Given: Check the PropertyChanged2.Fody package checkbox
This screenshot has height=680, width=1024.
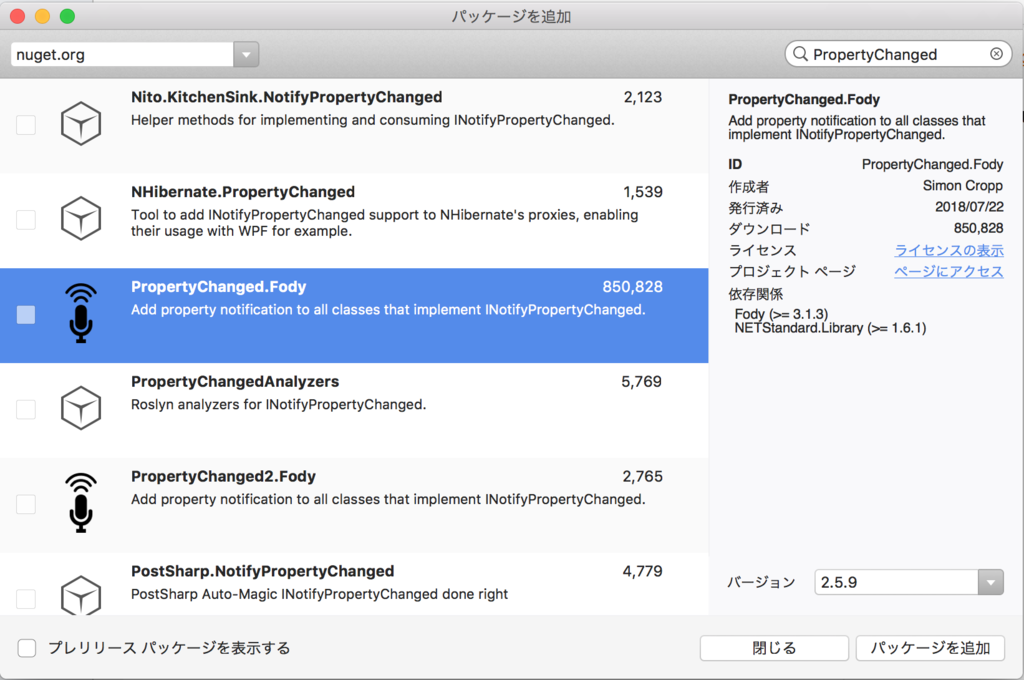Looking at the screenshot, I should coord(26,504).
